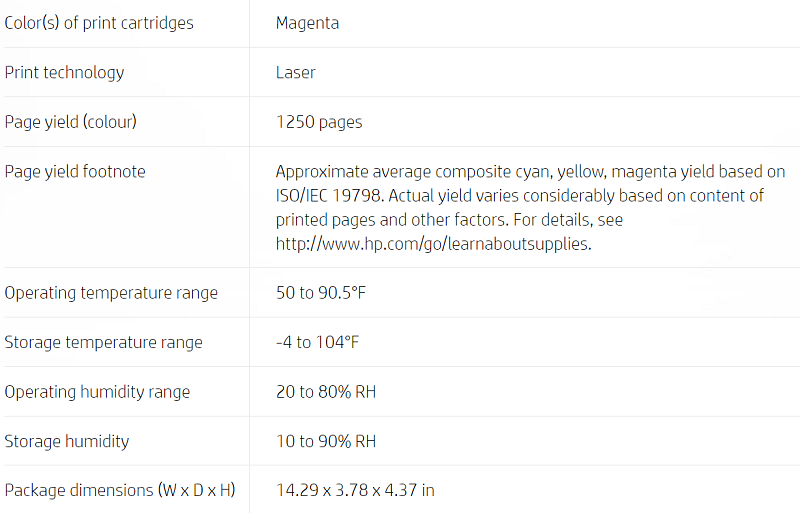Click the '1250 pages' yield value
The image size is (800, 513).
tap(319, 122)
